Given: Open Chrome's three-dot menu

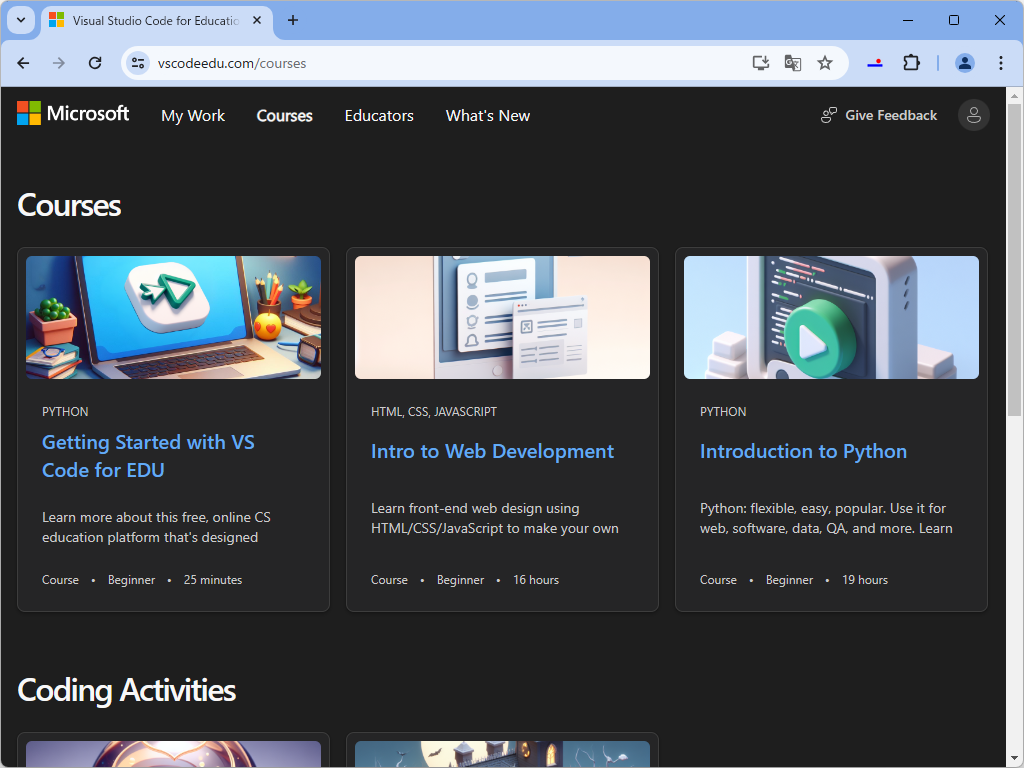Looking at the screenshot, I should coord(1000,63).
